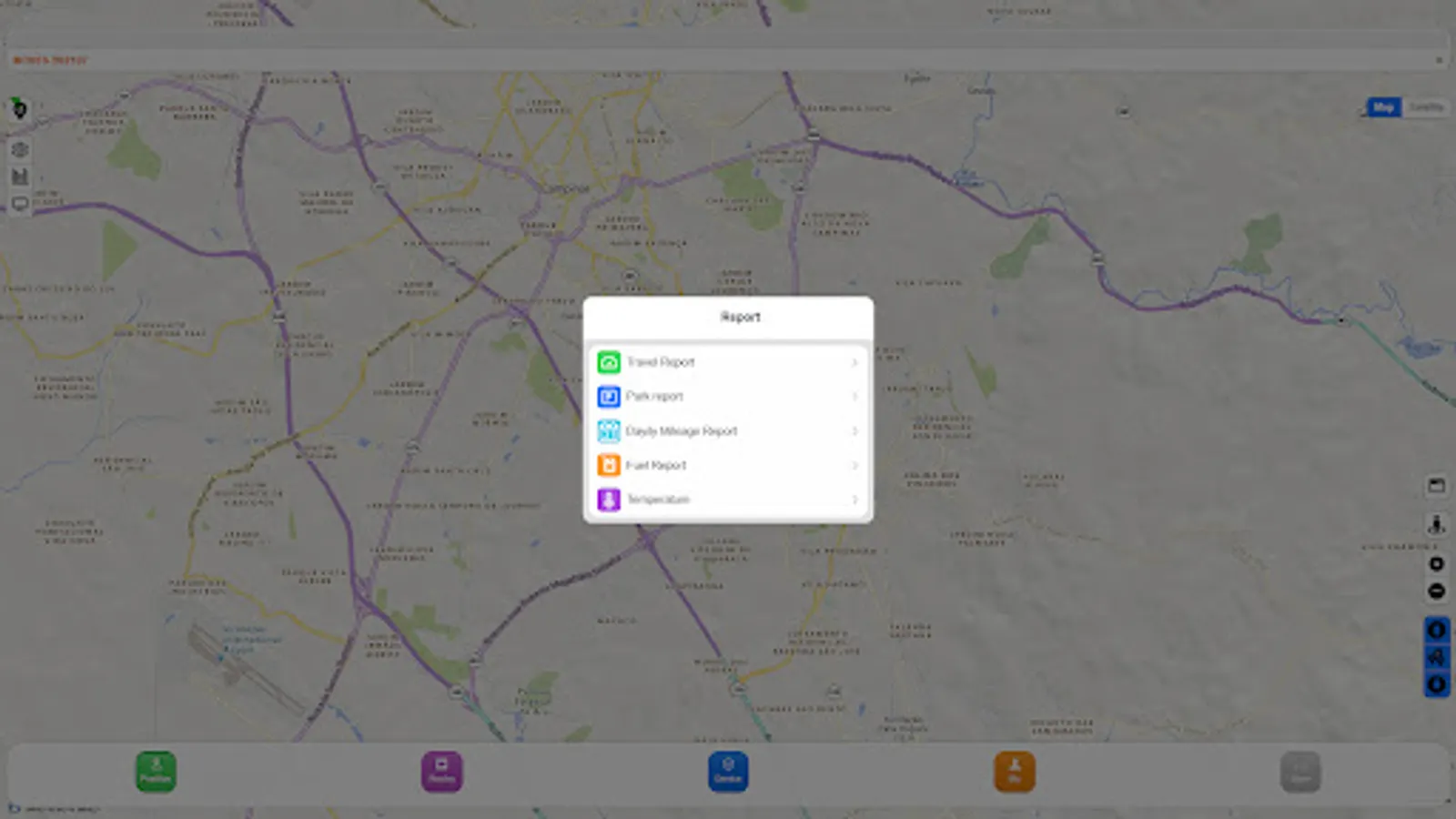Viewport: 1456px width, 819px height.
Task: Click the bottom icon of the blue control group
Action: pos(1437,684)
